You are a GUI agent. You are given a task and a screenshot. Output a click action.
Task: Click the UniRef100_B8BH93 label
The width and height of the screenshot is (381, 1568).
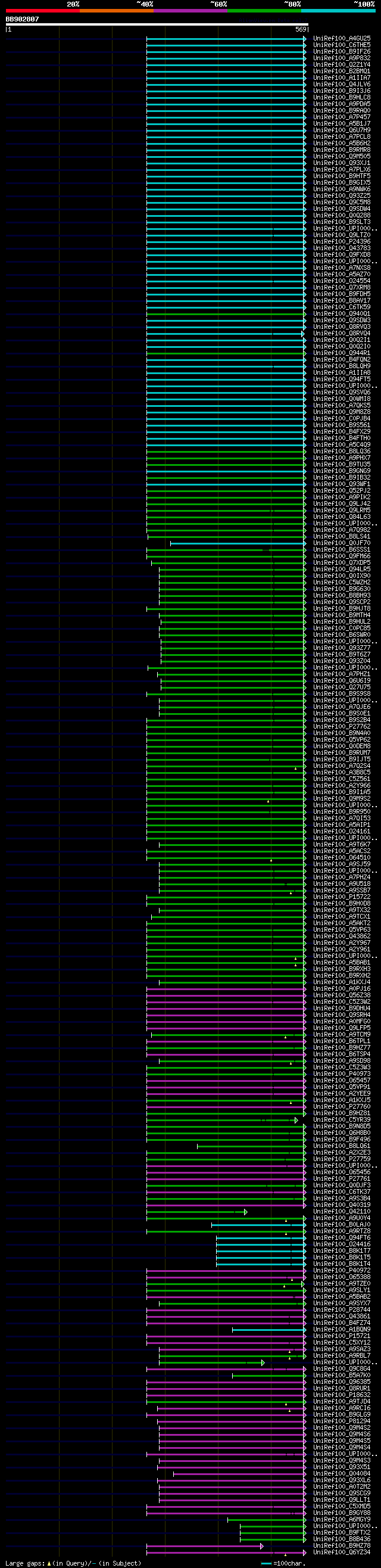pos(342,595)
